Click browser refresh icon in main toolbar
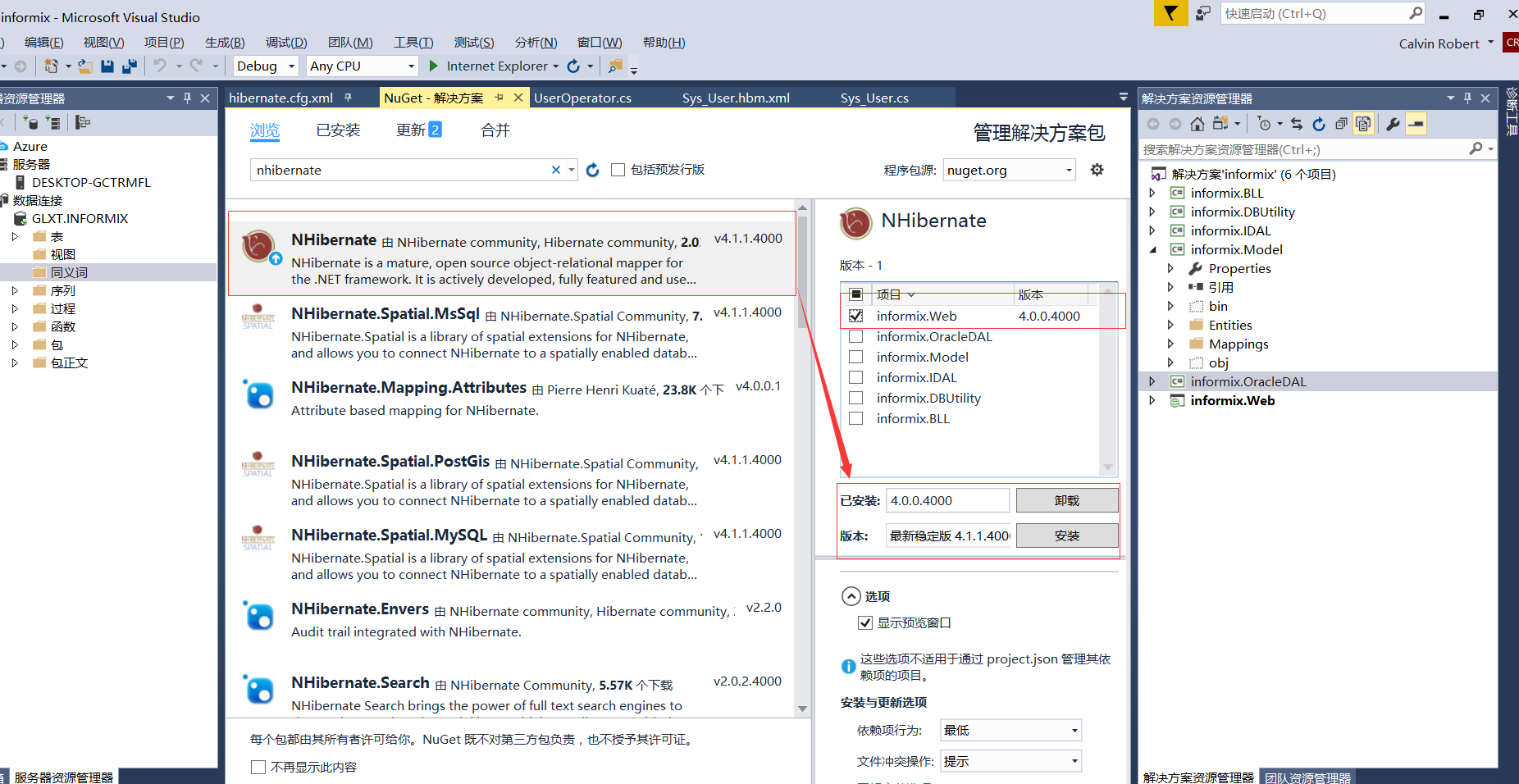The height and width of the screenshot is (784, 1519). pos(573,66)
